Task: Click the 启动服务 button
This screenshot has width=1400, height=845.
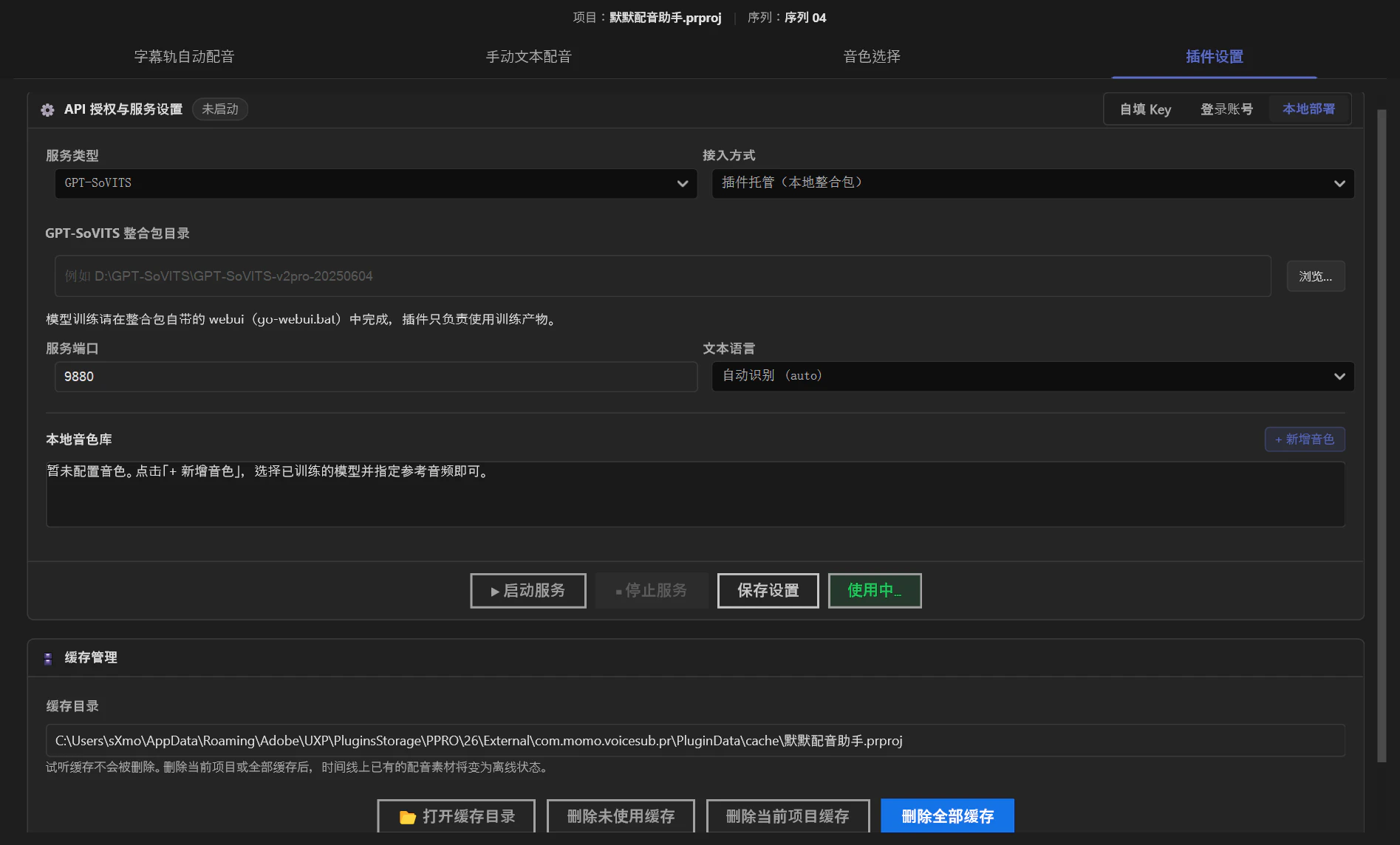Action: pos(527,591)
